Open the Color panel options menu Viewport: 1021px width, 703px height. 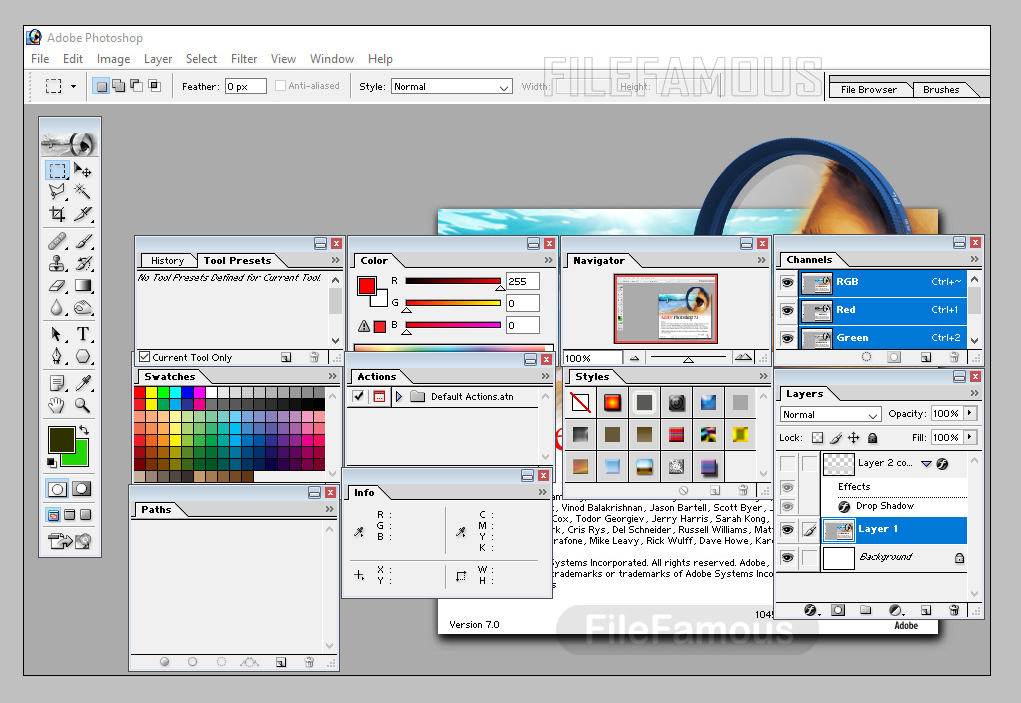[548, 260]
